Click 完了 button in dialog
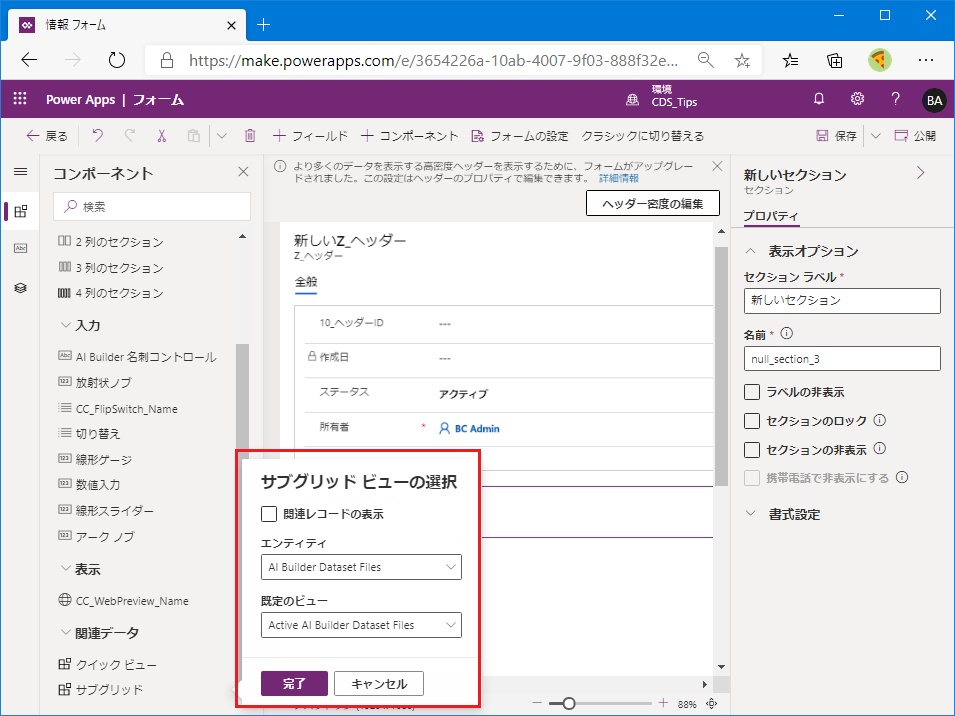 (294, 684)
